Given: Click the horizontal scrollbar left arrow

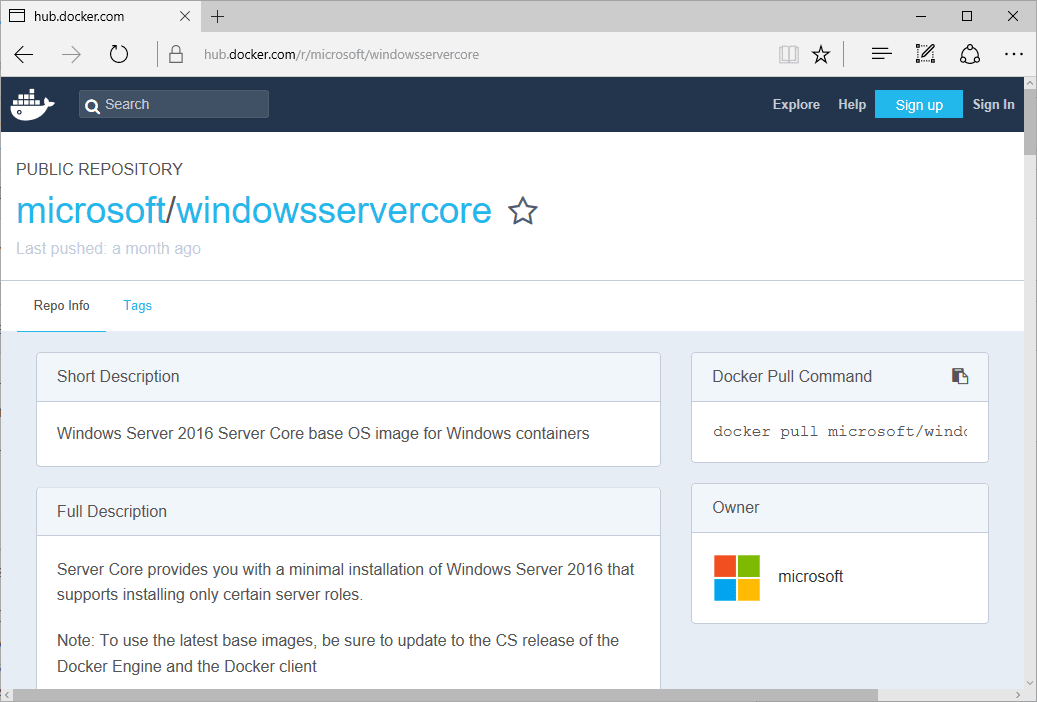Looking at the screenshot, I should pyautogui.click(x=7, y=695).
